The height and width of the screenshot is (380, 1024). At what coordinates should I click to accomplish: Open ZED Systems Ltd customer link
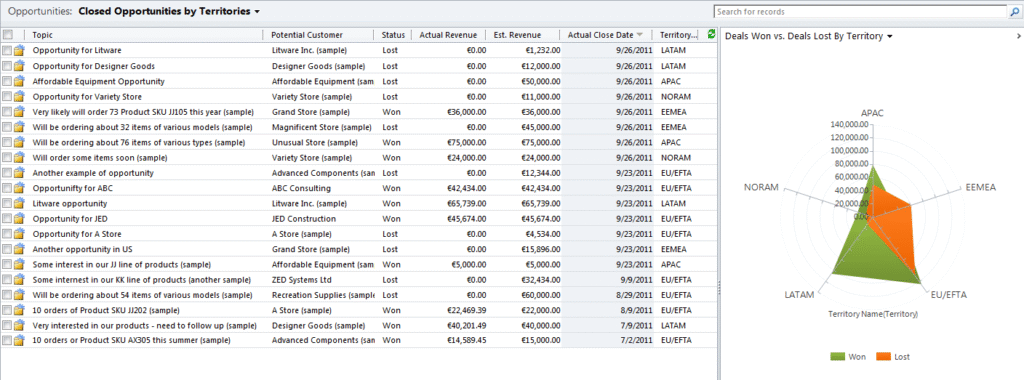click(x=303, y=279)
